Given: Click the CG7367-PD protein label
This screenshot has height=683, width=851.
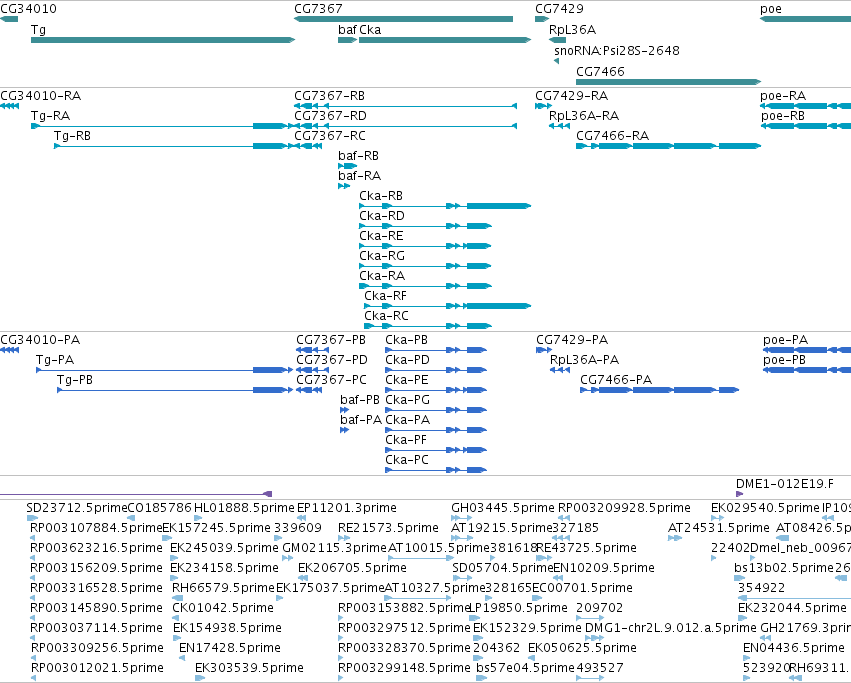Looking at the screenshot, I should pos(332,360).
